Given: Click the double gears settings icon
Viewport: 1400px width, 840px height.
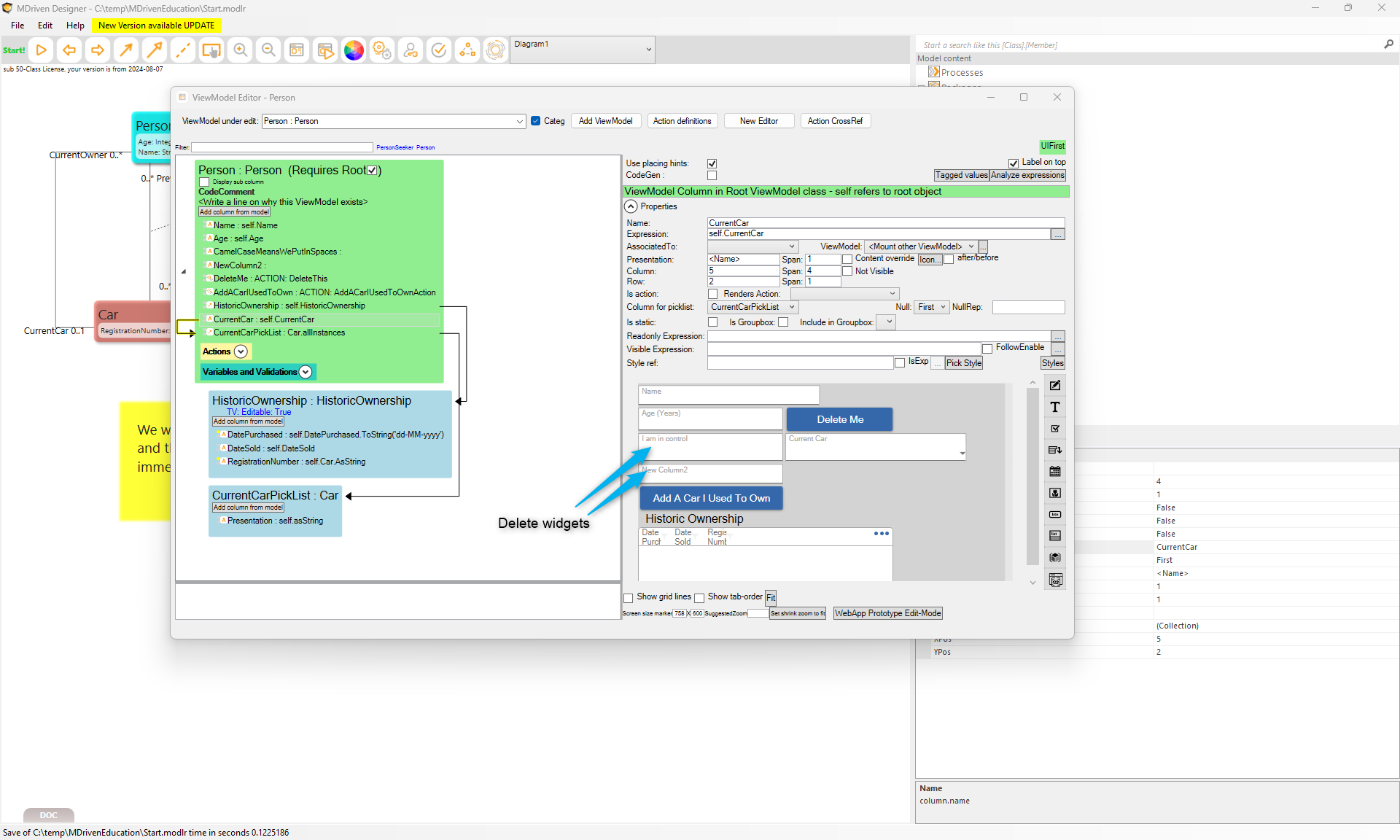Looking at the screenshot, I should point(382,50).
